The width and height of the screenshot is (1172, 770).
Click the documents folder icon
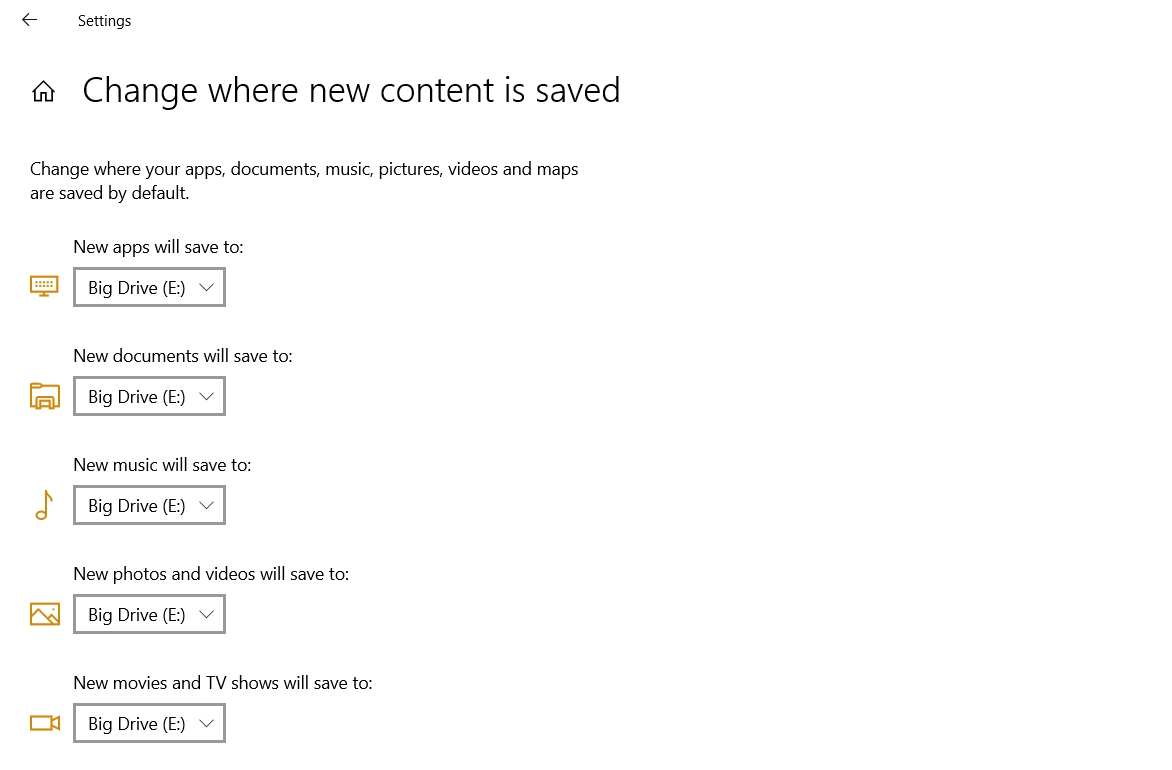pyautogui.click(x=44, y=396)
